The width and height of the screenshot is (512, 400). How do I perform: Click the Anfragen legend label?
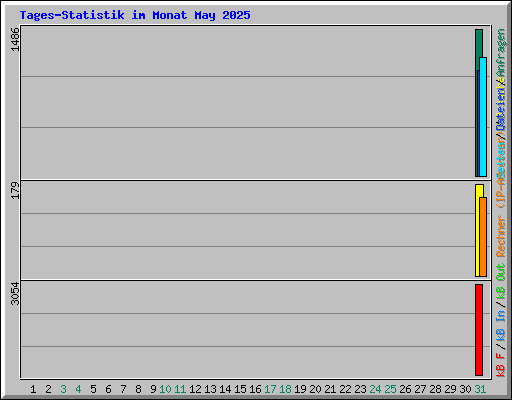tap(501, 53)
